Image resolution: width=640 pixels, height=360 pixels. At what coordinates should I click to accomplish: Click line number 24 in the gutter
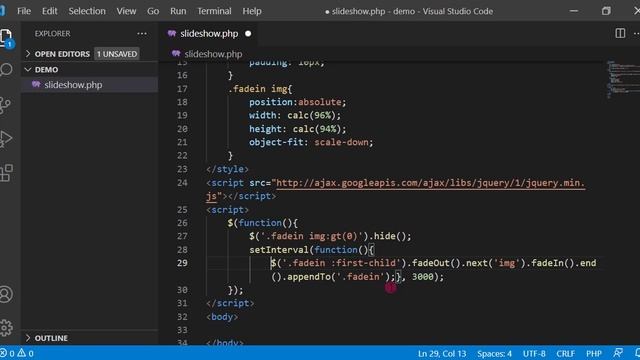pyautogui.click(x=182, y=182)
